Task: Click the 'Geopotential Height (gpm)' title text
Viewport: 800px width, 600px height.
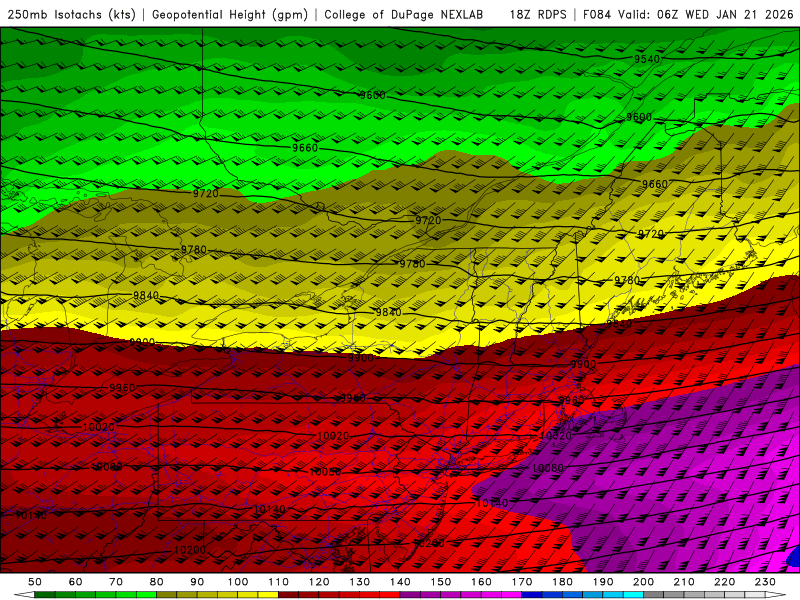Action: (230, 15)
